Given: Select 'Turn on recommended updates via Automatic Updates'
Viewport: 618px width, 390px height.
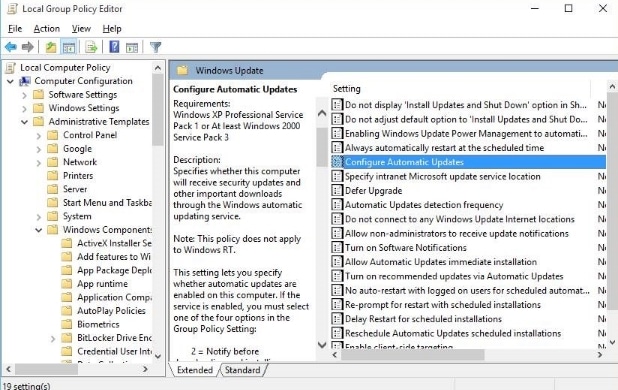Looking at the screenshot, I should pos(454,276).
